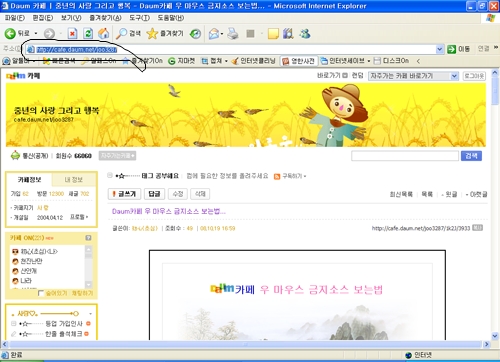The width and height of the screenshot is (500, 362).
Task: Open the 보기(V) menu
Action: pos(71,18)
